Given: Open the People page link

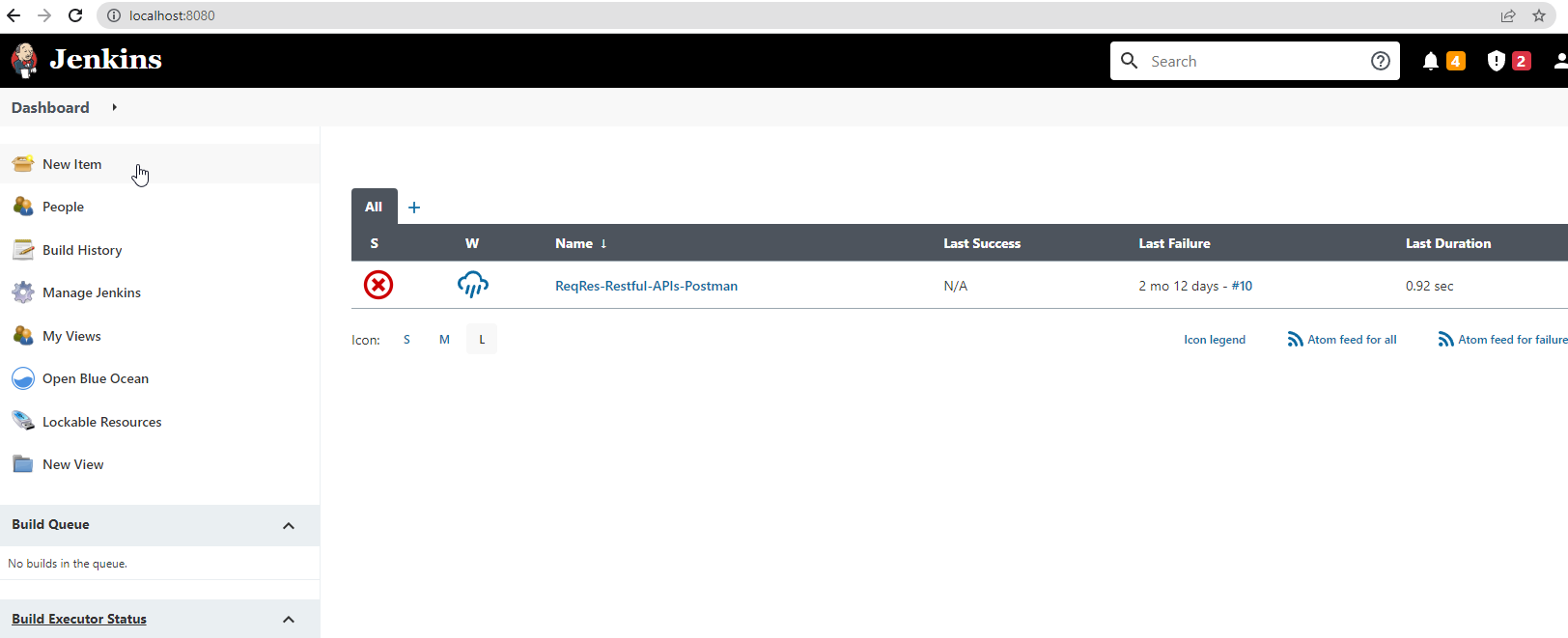Looking at the screenshot, I should pyautogui.click(x=63, y=207).
